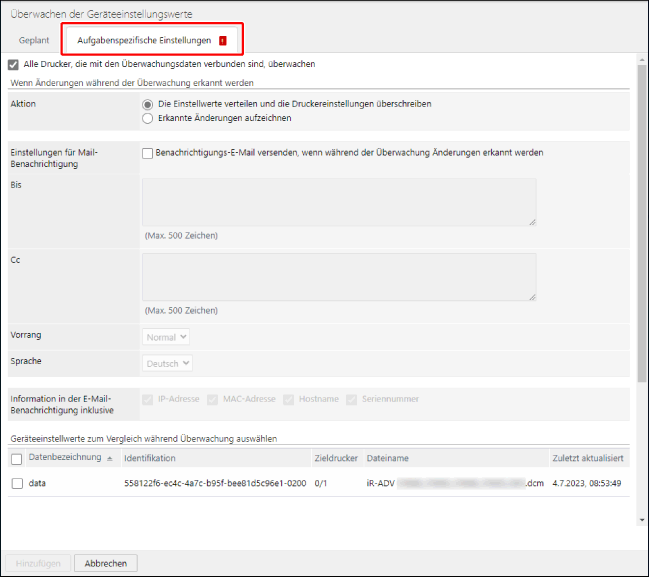Click the red warning icon on tab
The height and width of the screenshot is (577, 649).
pyautogui.click(x=222, y=41)
